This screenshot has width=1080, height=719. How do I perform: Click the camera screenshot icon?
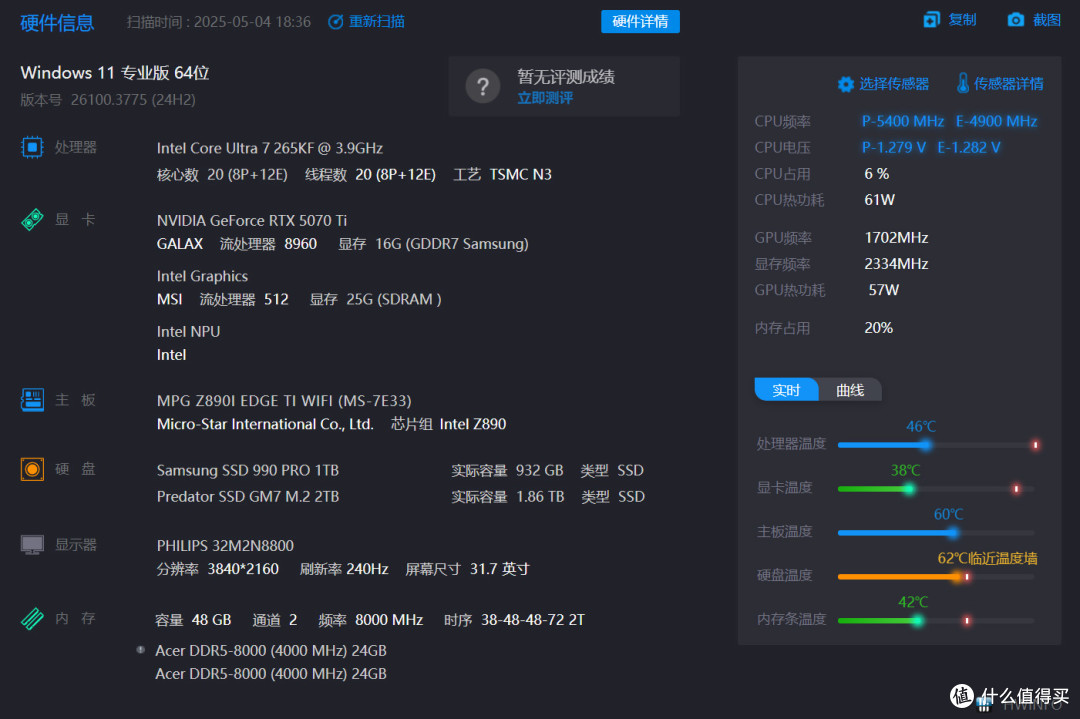pos(1015,19)
